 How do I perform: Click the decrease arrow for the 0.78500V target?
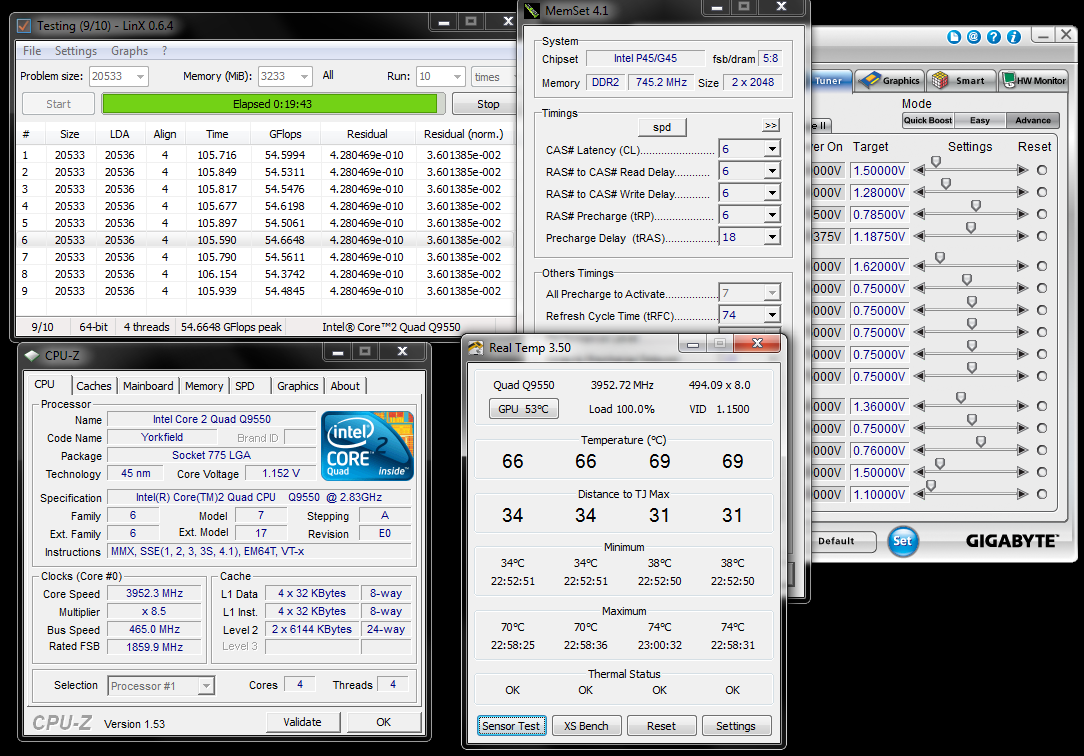[919, 214]
